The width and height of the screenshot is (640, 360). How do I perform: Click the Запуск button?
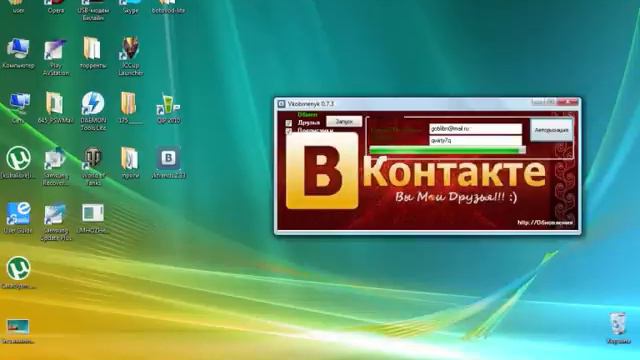(x=344, y=122)
